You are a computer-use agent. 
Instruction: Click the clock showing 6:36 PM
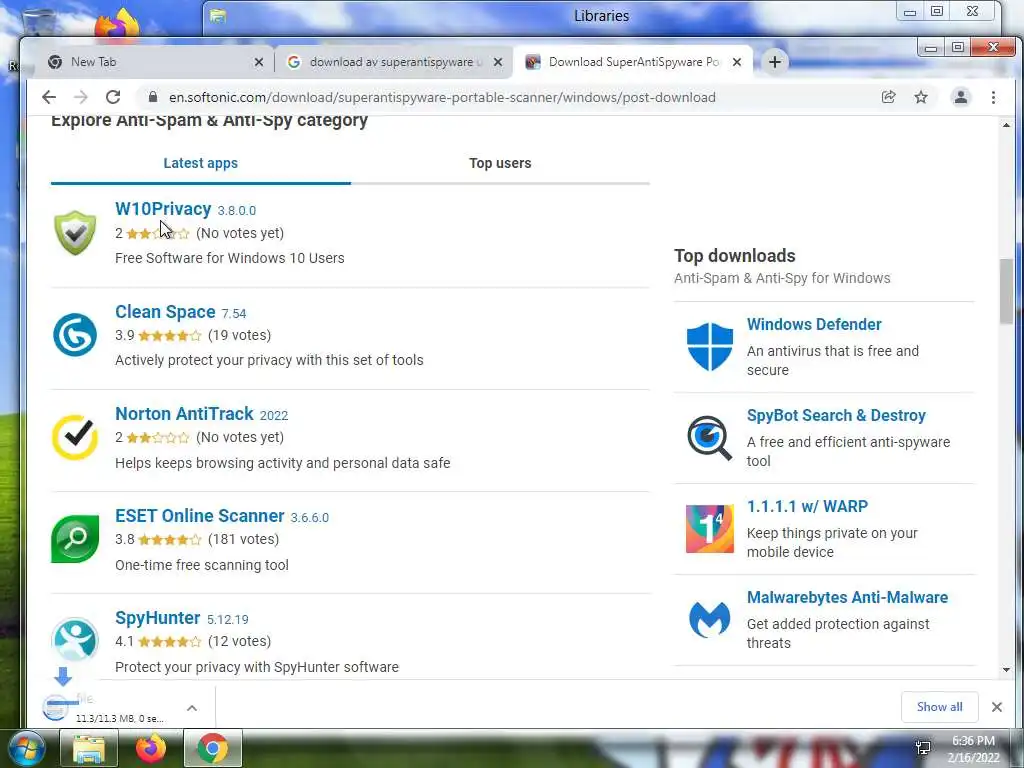(x=973, y=741)
